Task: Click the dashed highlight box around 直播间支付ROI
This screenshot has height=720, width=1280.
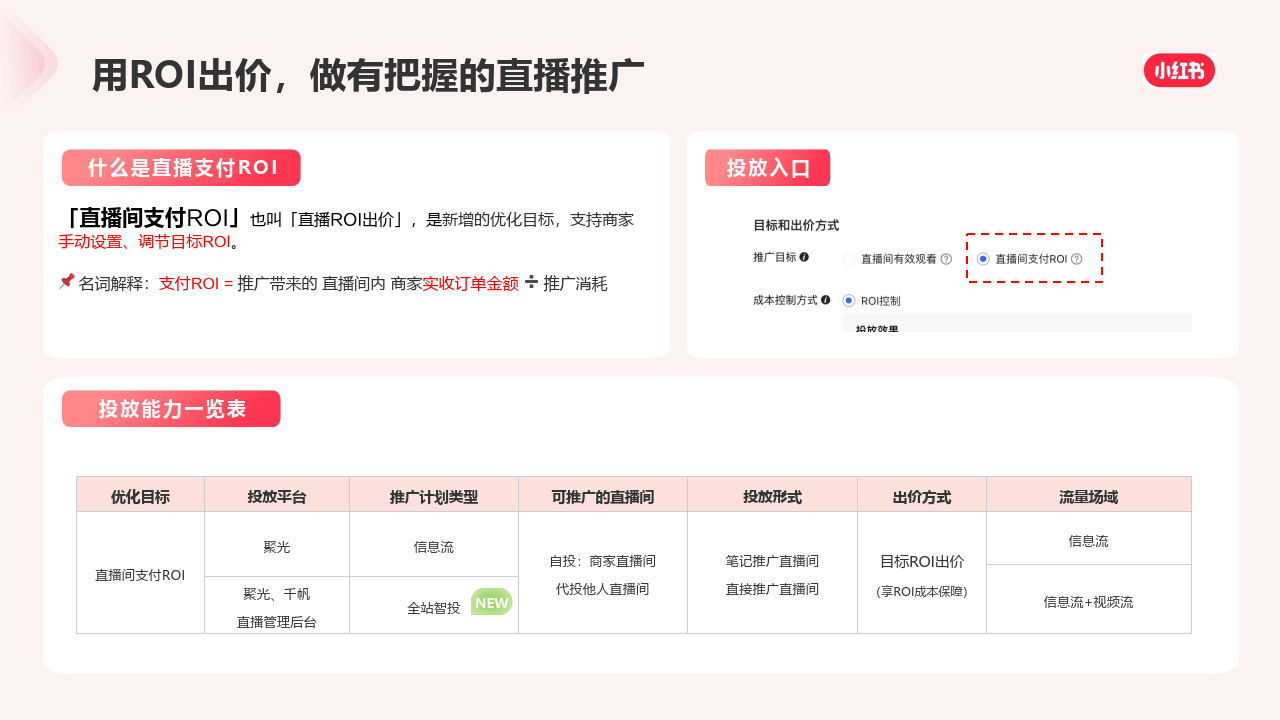Action: coord(1034,258)
